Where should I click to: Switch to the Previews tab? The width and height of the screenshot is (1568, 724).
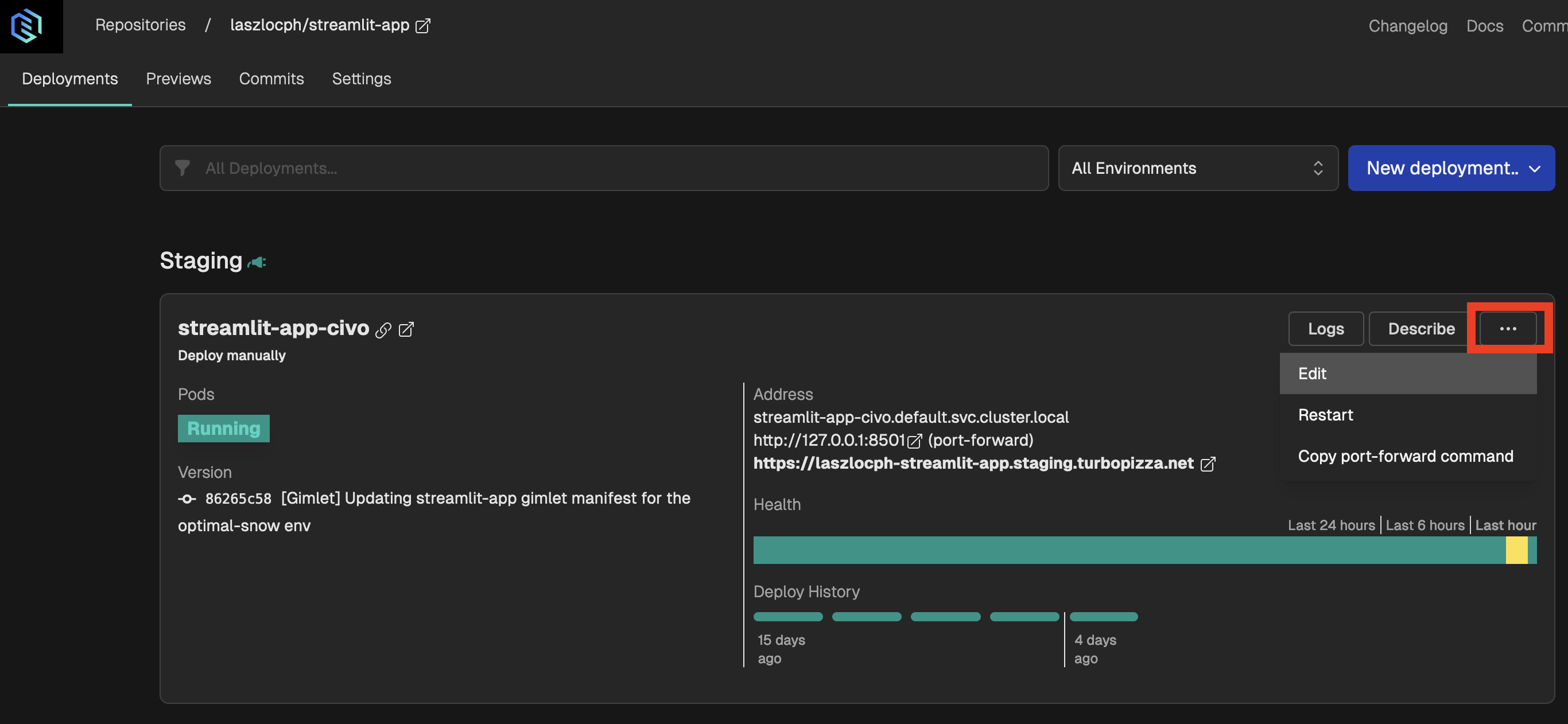(178, 77)
